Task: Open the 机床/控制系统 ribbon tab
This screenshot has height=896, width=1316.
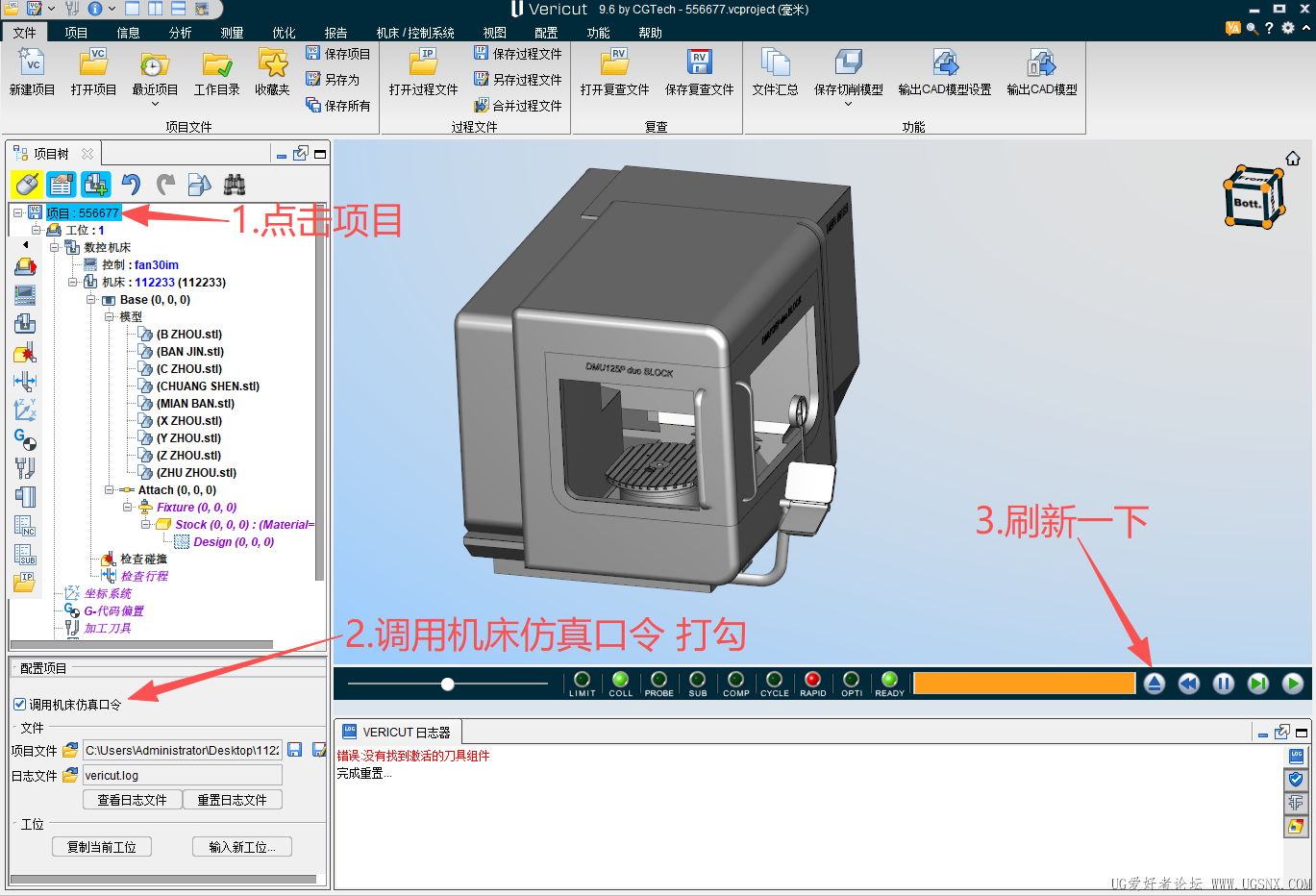Action: [x=415, y=33]
